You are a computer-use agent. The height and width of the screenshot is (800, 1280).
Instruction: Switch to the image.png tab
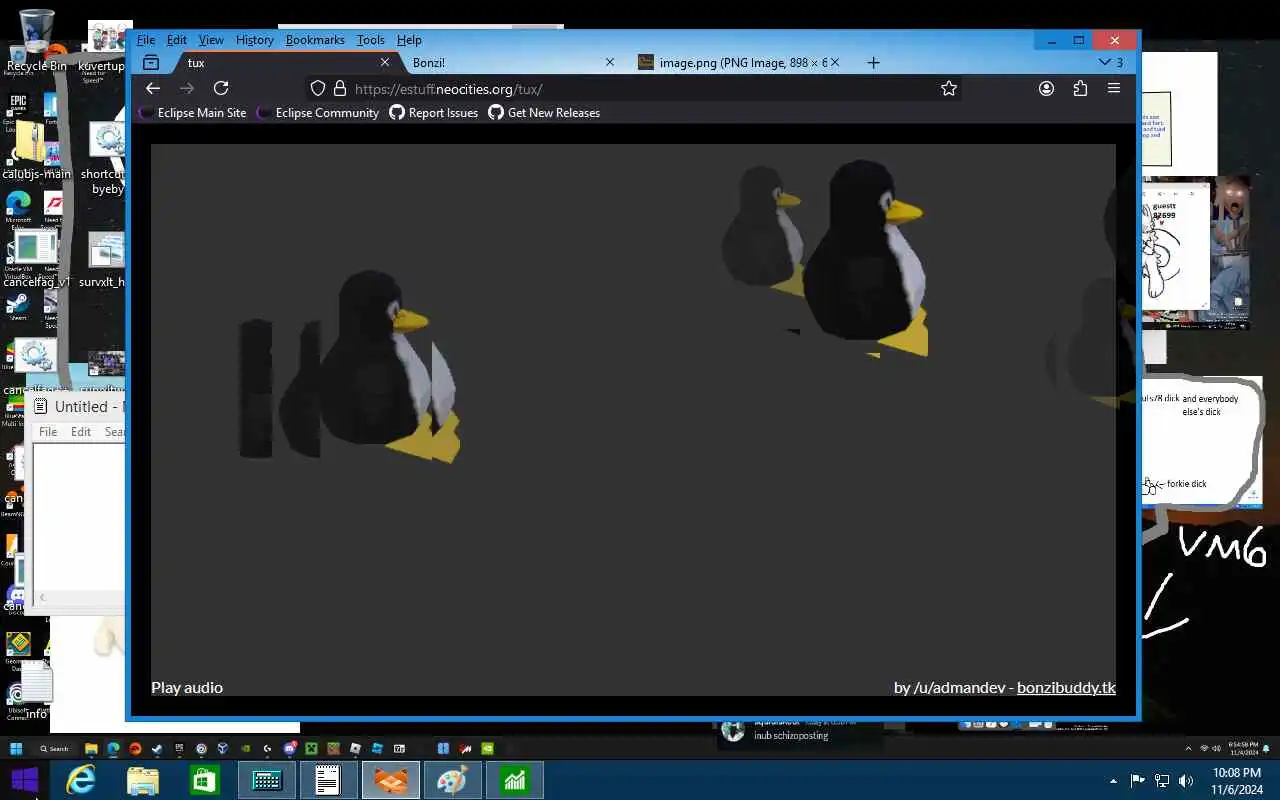(740, 62)
